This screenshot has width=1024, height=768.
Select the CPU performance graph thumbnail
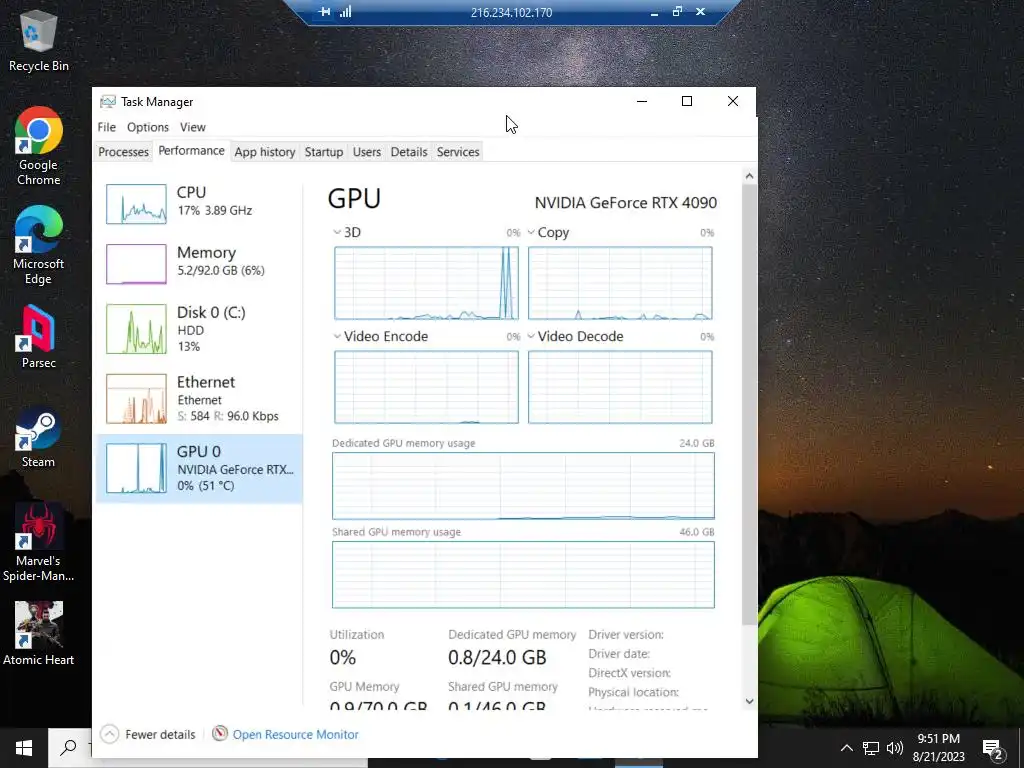136,204
